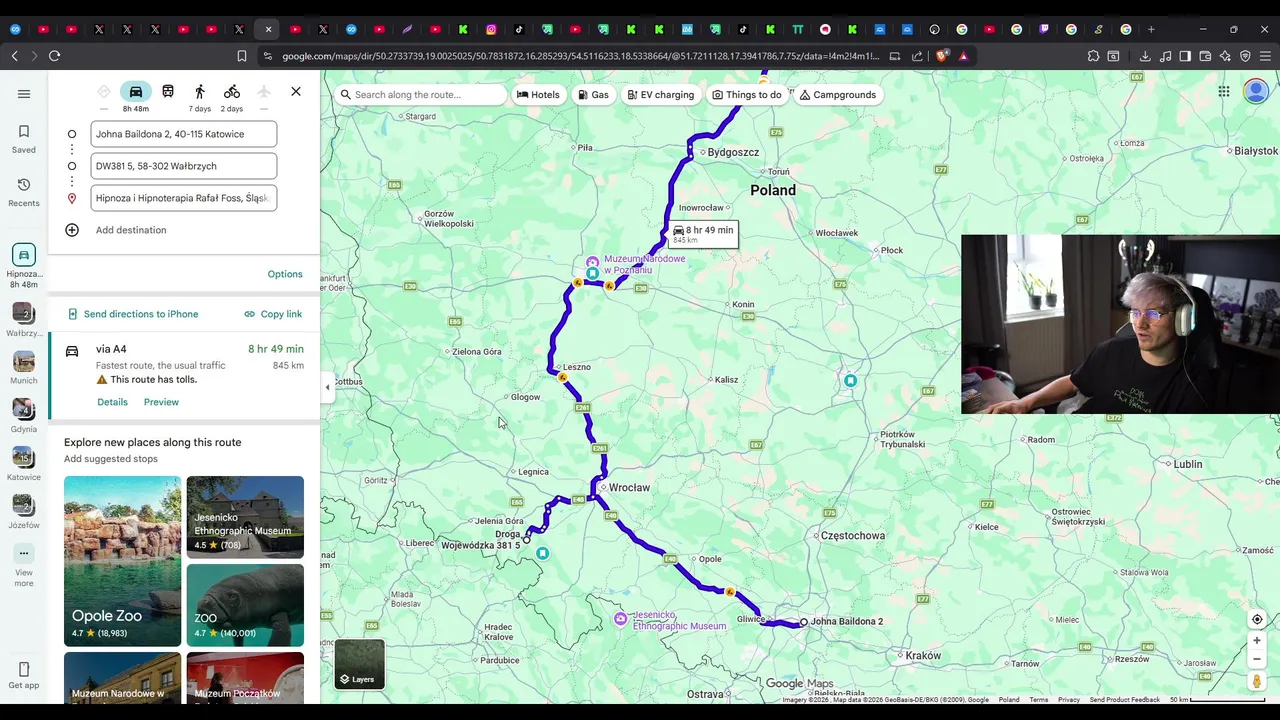Image resolution: width=1280 pixels, height=720 pixels.
Task: Open the Munich recent item in sidebar
Action: tap(24, 368)
